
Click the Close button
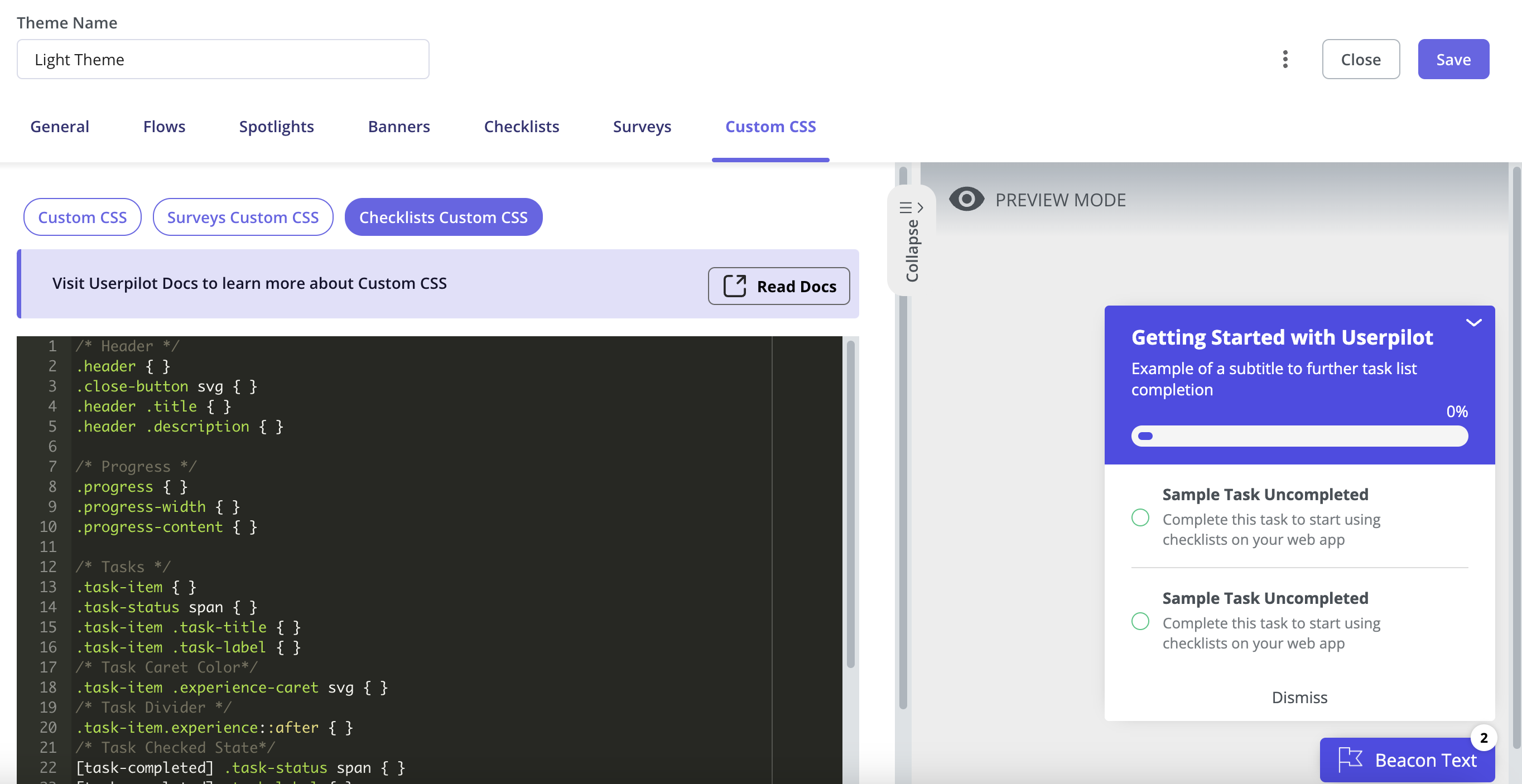tap(1361, 59)
